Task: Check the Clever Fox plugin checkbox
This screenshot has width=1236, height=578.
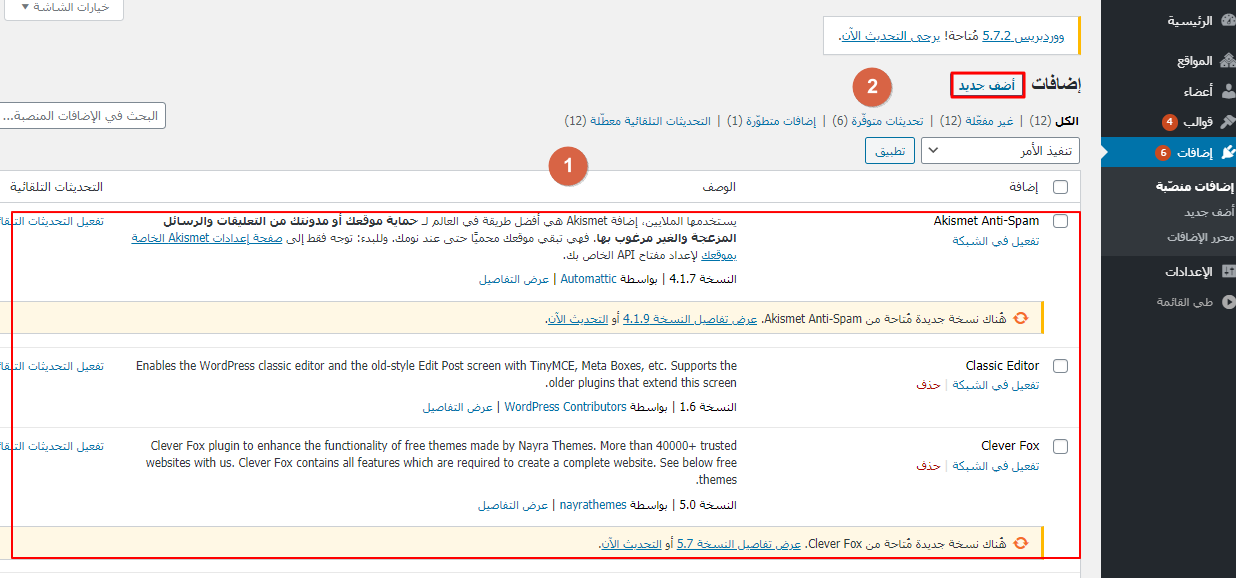Action: click(1060, 447)
